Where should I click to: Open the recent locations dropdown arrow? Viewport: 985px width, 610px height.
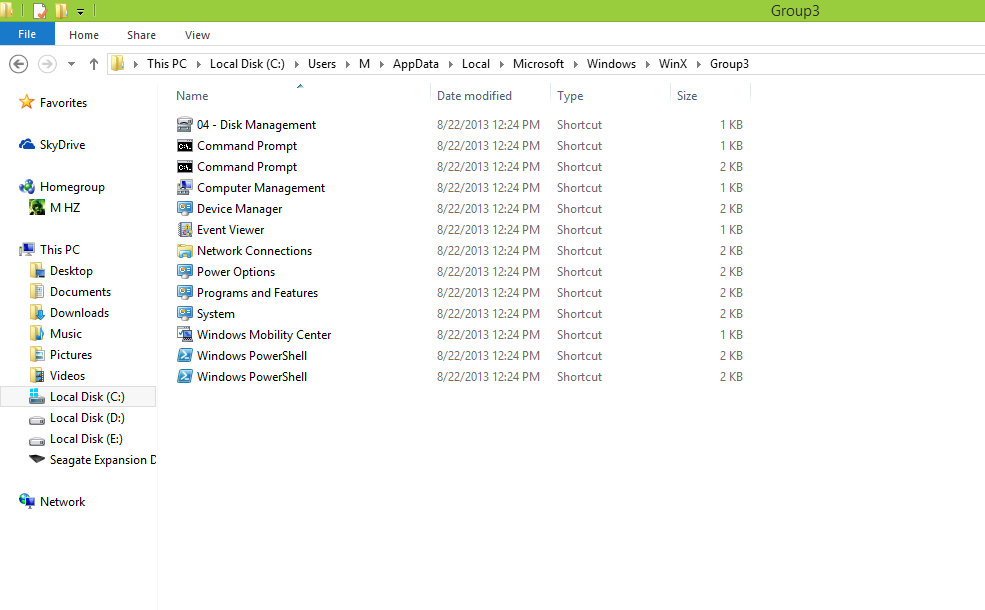pyautogui.click(x=72, y=63)
